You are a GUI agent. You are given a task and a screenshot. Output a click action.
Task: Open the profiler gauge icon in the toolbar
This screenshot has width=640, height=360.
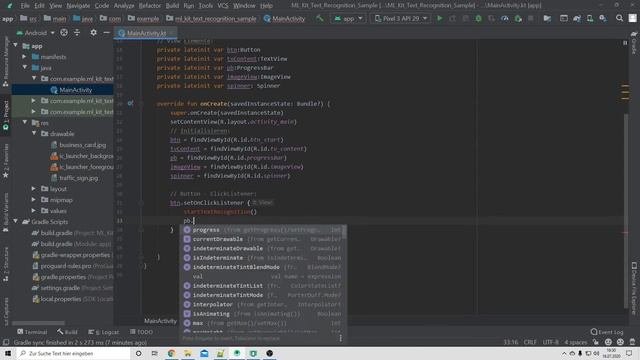(504, 18)
